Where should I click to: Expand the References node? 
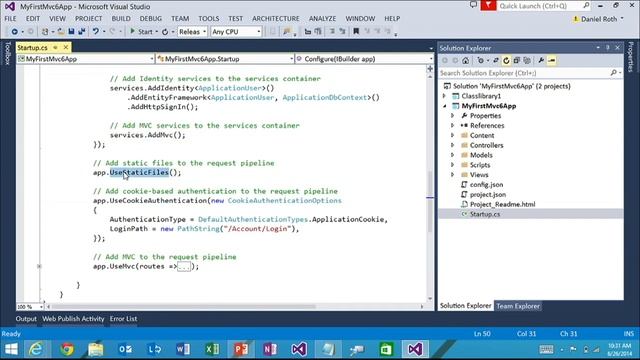453,125
